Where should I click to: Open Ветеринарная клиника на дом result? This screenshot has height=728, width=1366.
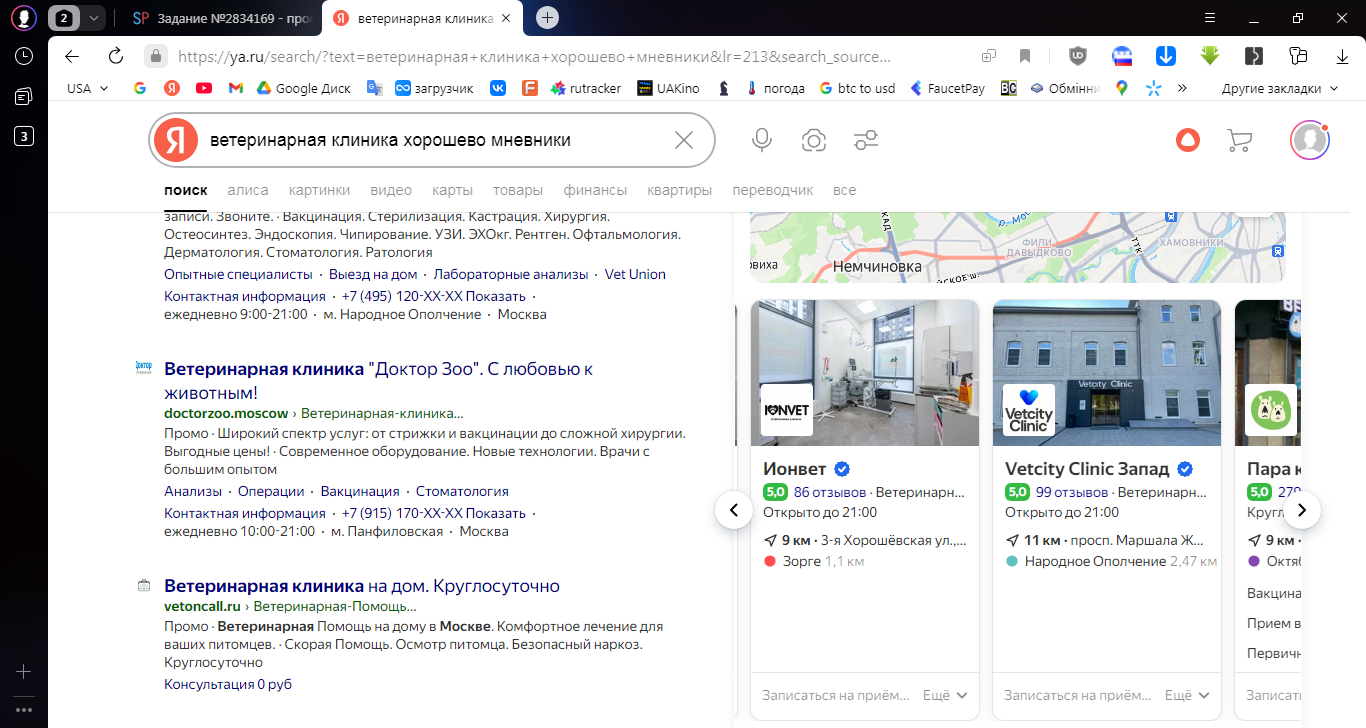point(362,586)
